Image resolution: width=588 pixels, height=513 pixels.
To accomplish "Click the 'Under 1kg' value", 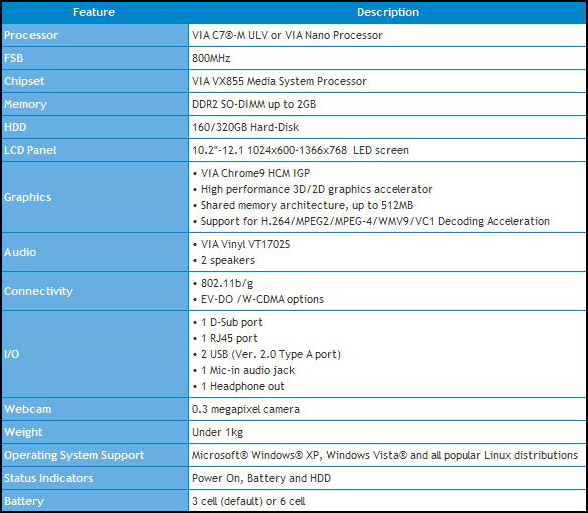I will [x=218, y=432].
